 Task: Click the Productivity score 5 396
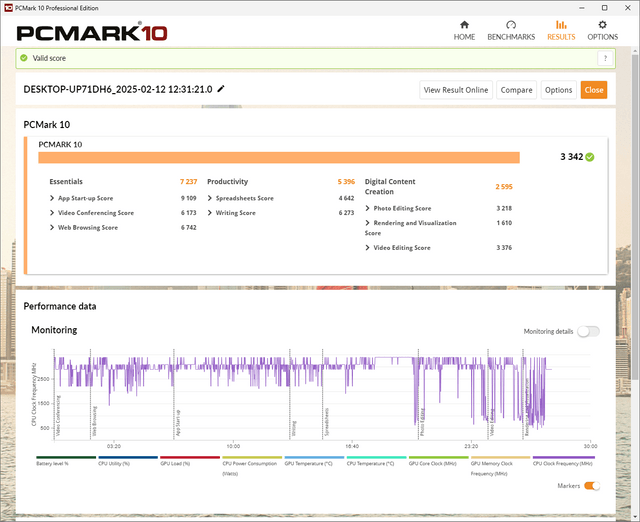[346, 182]
